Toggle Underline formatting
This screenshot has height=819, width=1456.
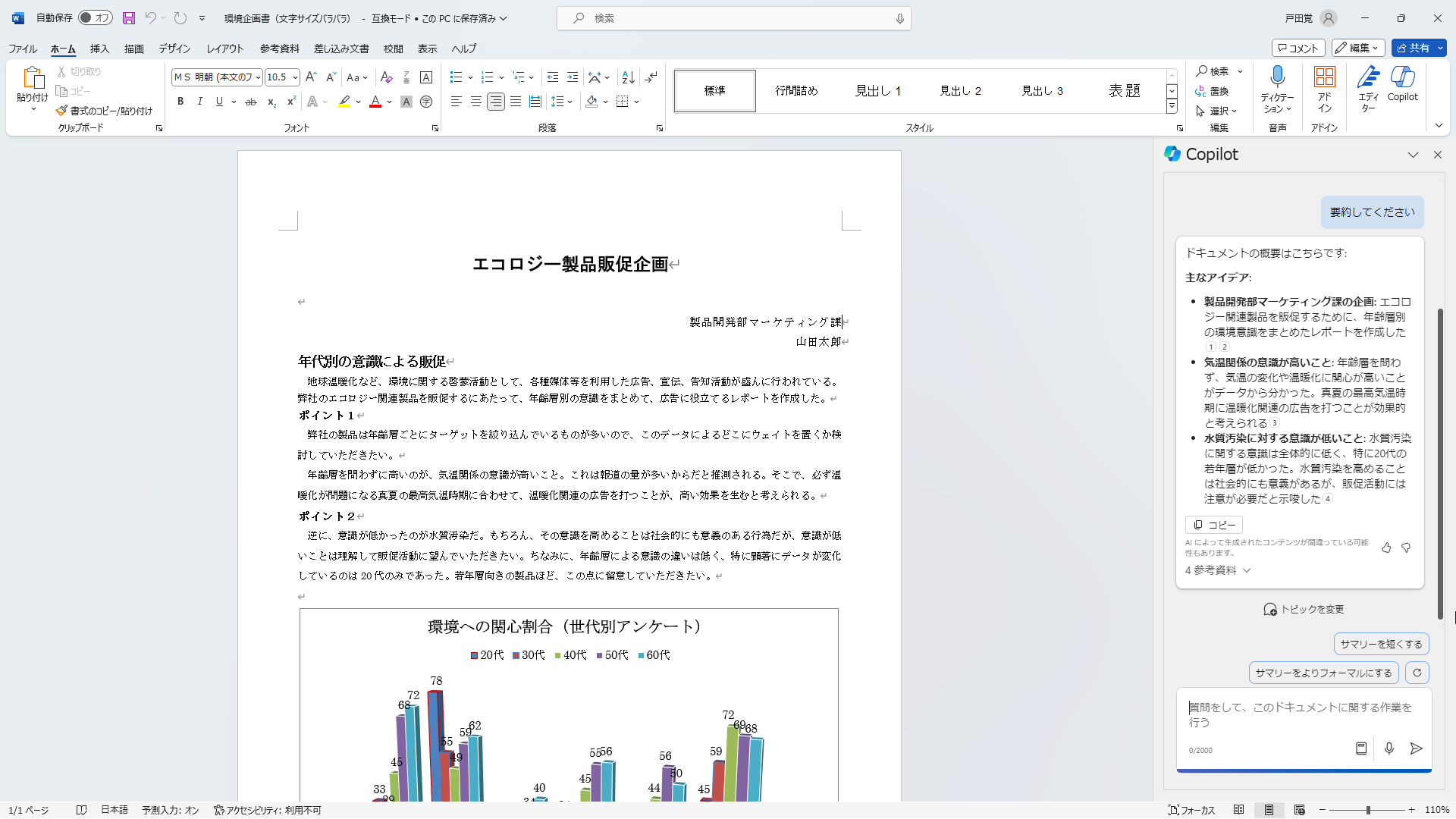(x=219, y=102)
